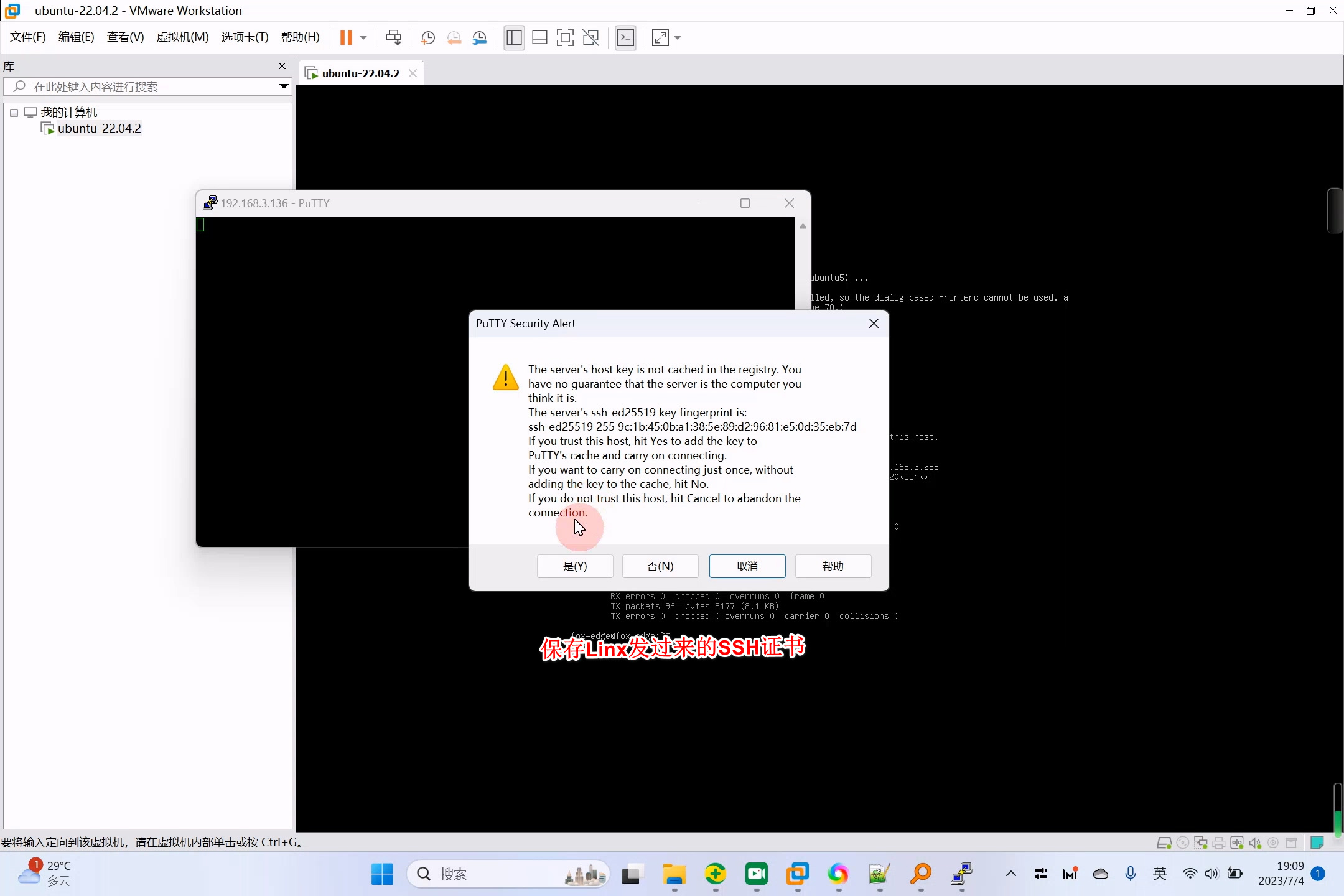Toggle the console view button
The height and width of the screenshot is (896, 1344).
click(x=625, y=38)
